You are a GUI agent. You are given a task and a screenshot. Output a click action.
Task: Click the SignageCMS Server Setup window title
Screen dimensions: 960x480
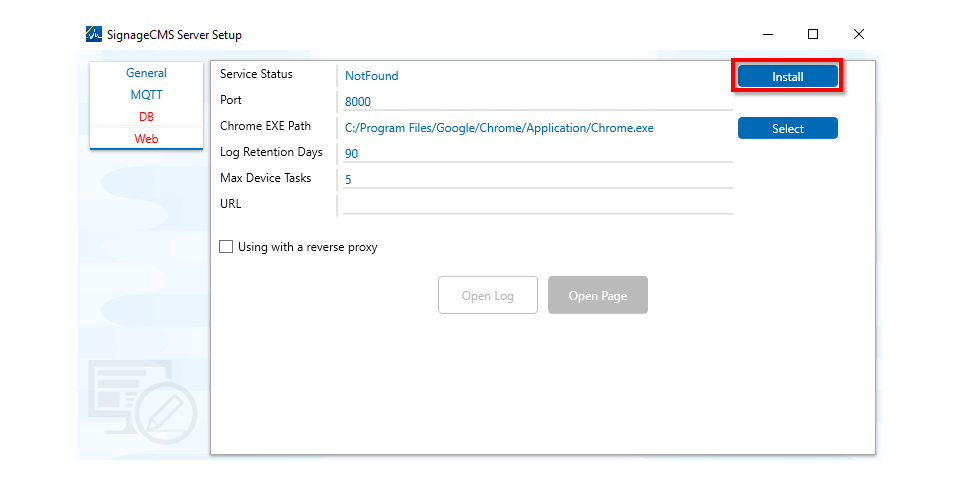click(x=174, y=35)
